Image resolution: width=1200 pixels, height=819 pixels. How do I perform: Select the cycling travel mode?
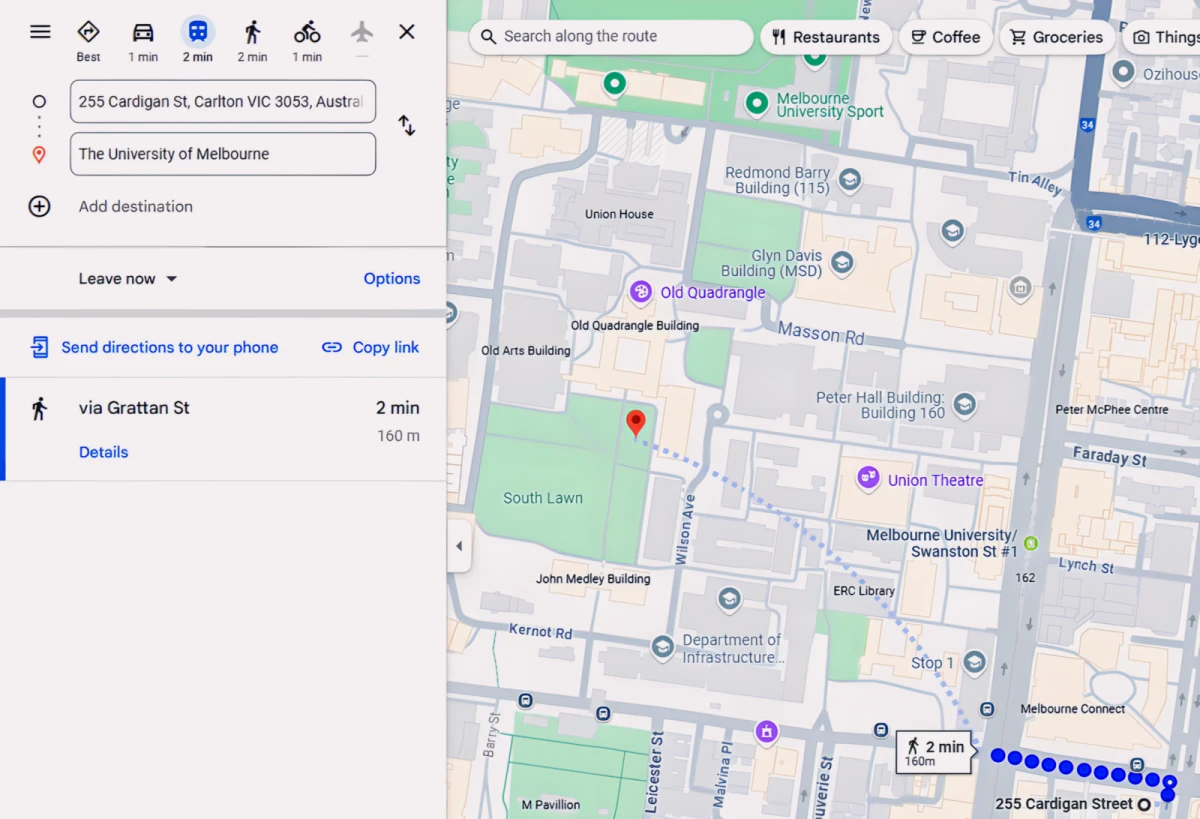(307, 40)
